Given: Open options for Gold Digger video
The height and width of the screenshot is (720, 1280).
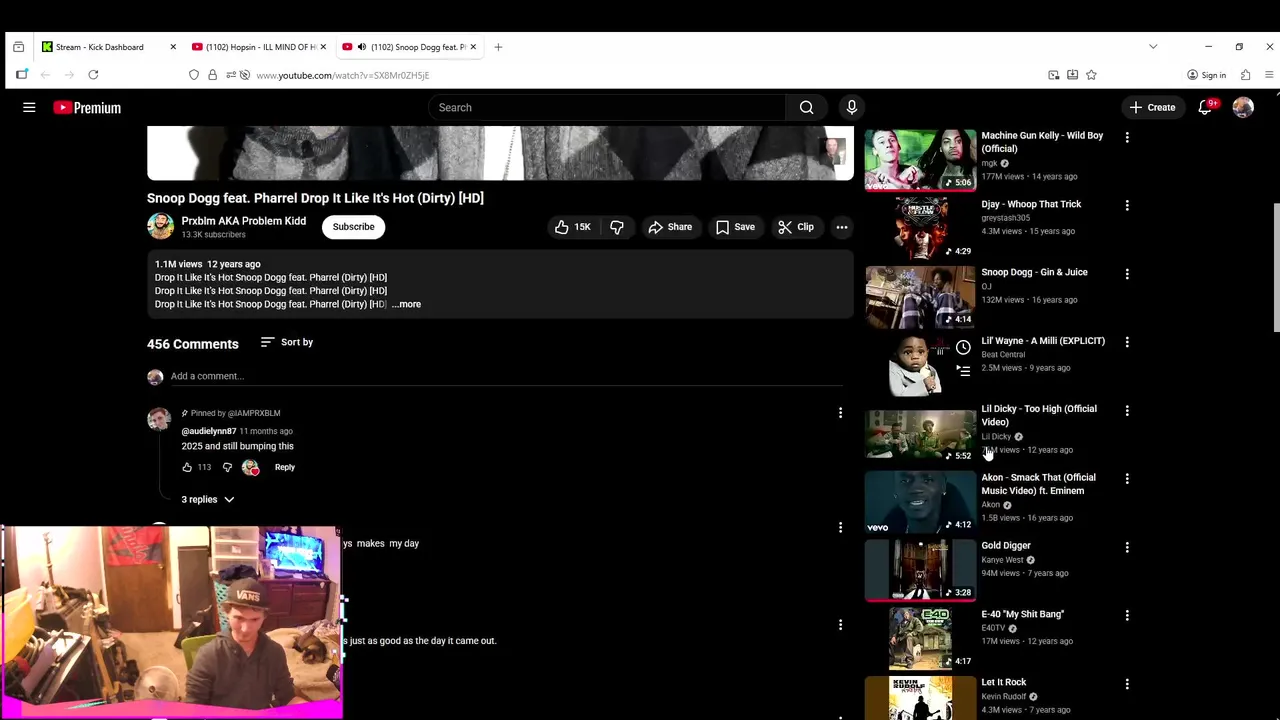Looking at the screenshot, I should pos(1127,547).
